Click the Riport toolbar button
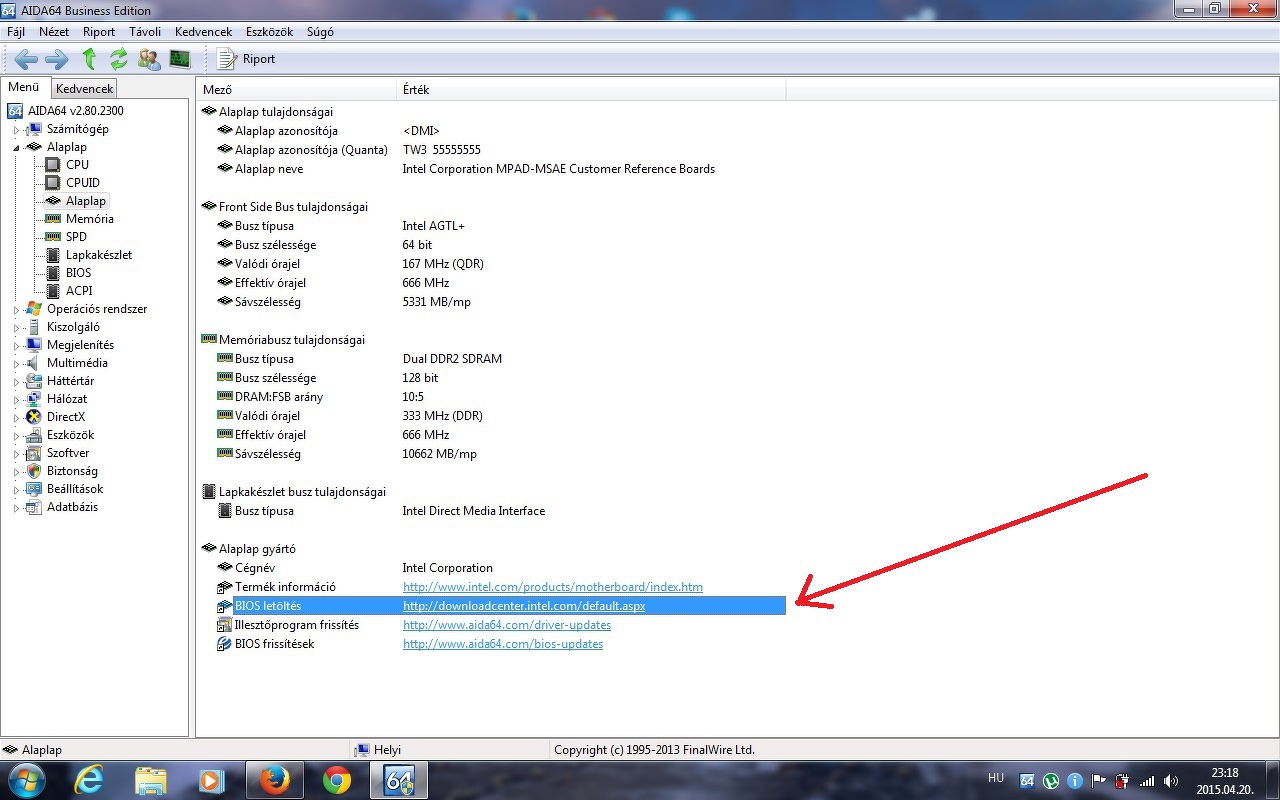Image resolution: width=1280 pixels, height=800 pixels. point(246,59)
